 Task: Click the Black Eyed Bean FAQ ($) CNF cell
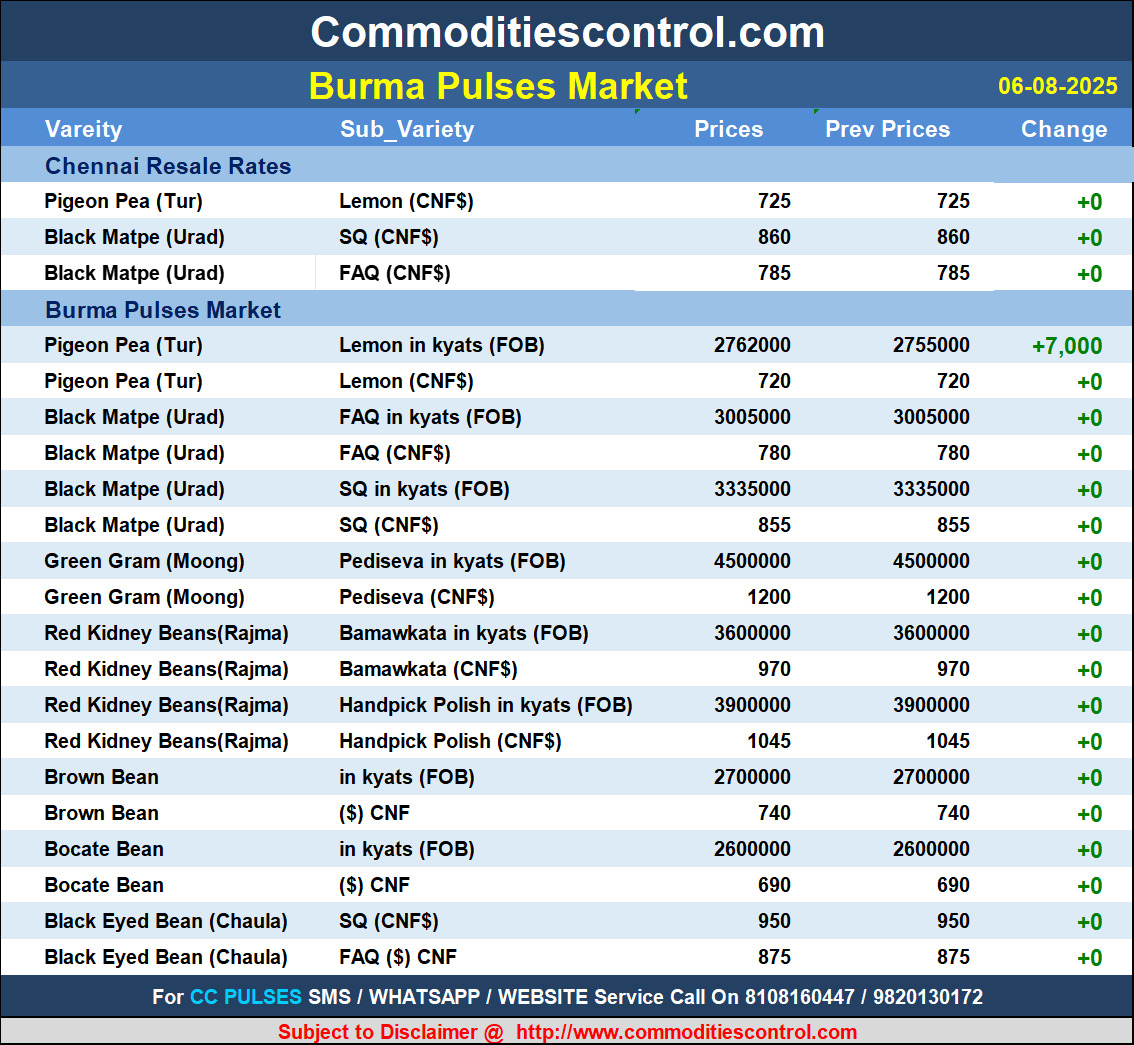point(398,957)
